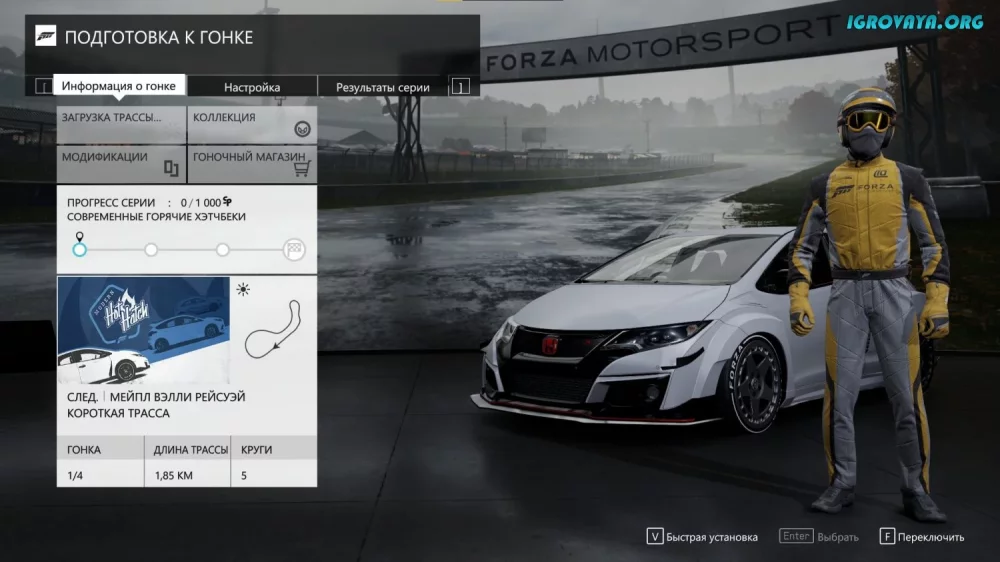This screenshot has height=562, width=1000.
Task: Open the Информация о гонке tab
Action: click(118, 87)
